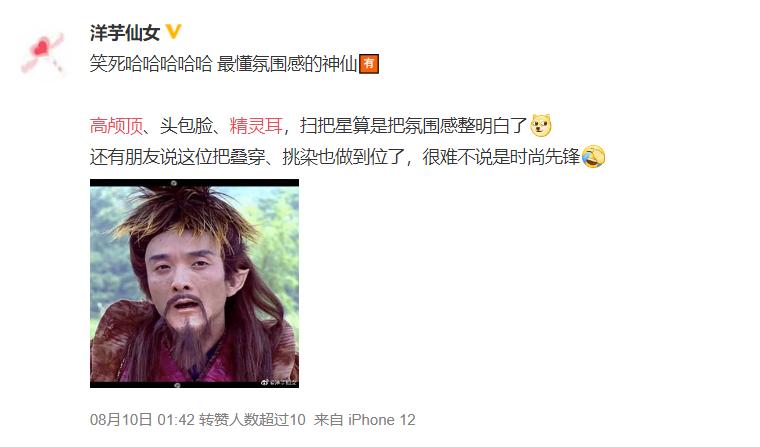Click the small dot icon below the image
This screenshot has height=447, width=760.
tap(177, 385)
